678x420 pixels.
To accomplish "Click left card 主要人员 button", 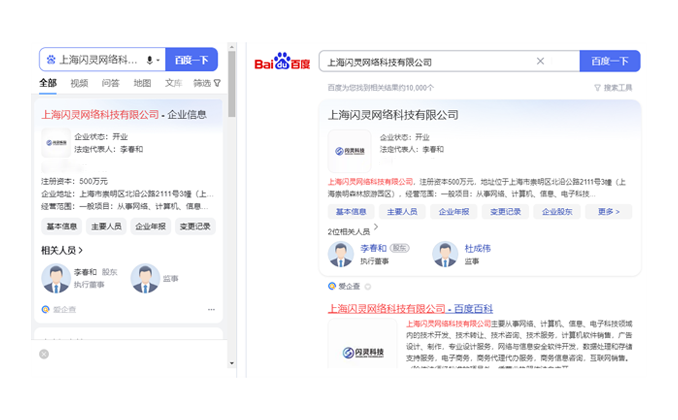I will tap(106, 226).
